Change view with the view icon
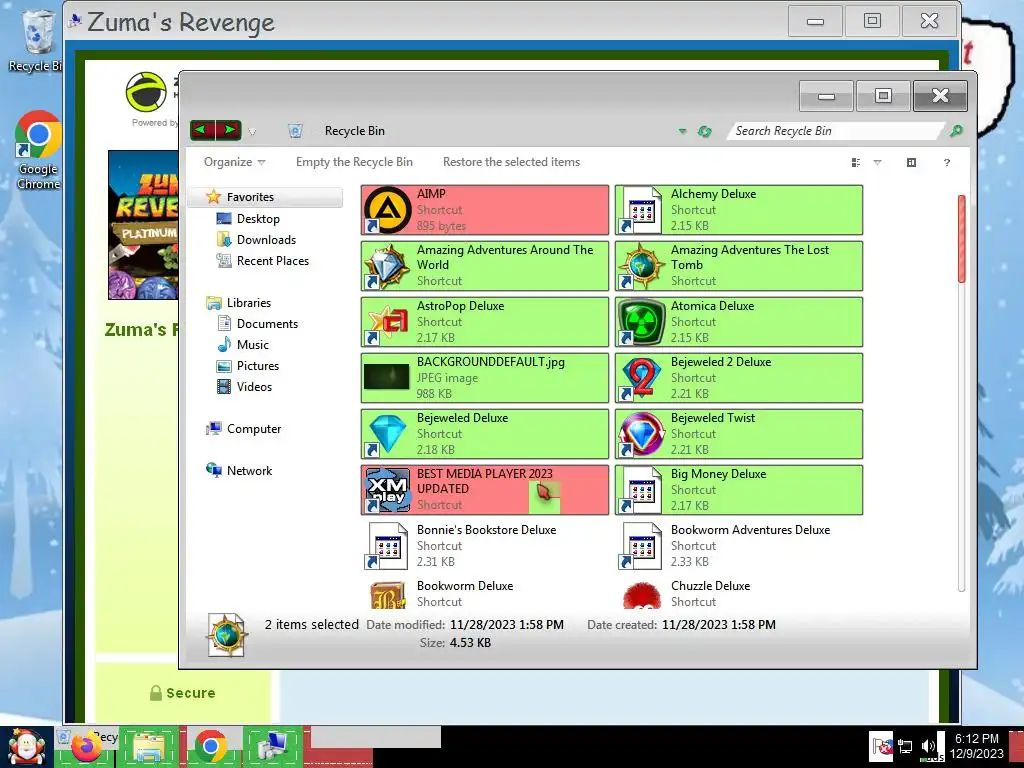 point(856,163)
